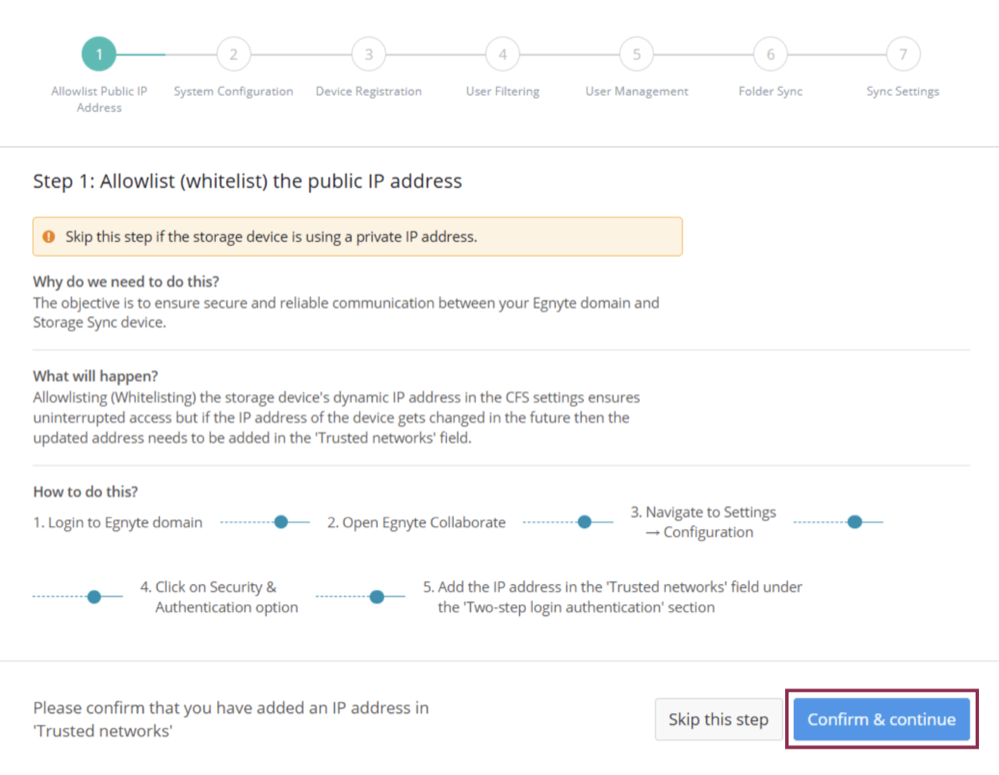Screen dimensions: 999x775
Task: Jump to step 4 circle in the stepper
Action: (x=502, y=54)
